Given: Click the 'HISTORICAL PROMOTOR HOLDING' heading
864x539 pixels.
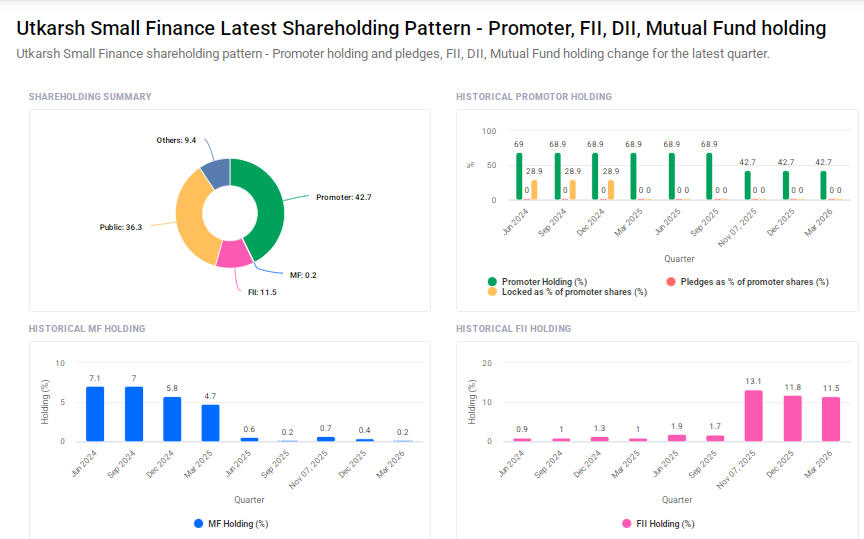Looking at the screenshot, I should [x=534, y=96].
